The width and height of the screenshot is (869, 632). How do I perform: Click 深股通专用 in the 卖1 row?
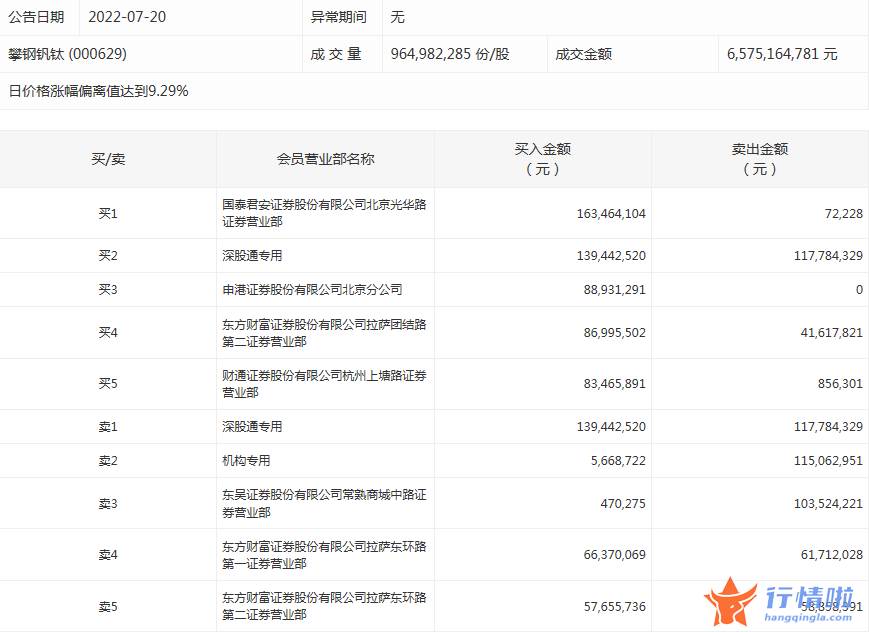coord(252,426)
